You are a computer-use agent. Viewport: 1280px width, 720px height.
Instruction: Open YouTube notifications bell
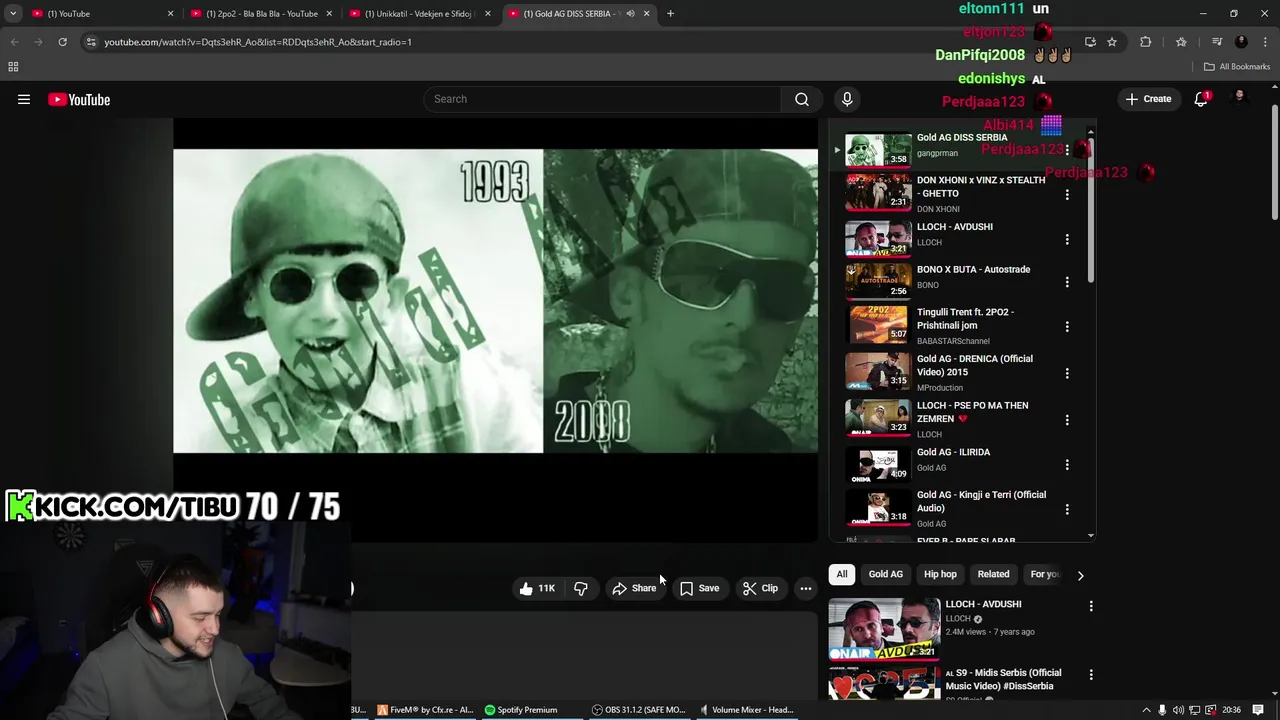[x=1201, y=99]
